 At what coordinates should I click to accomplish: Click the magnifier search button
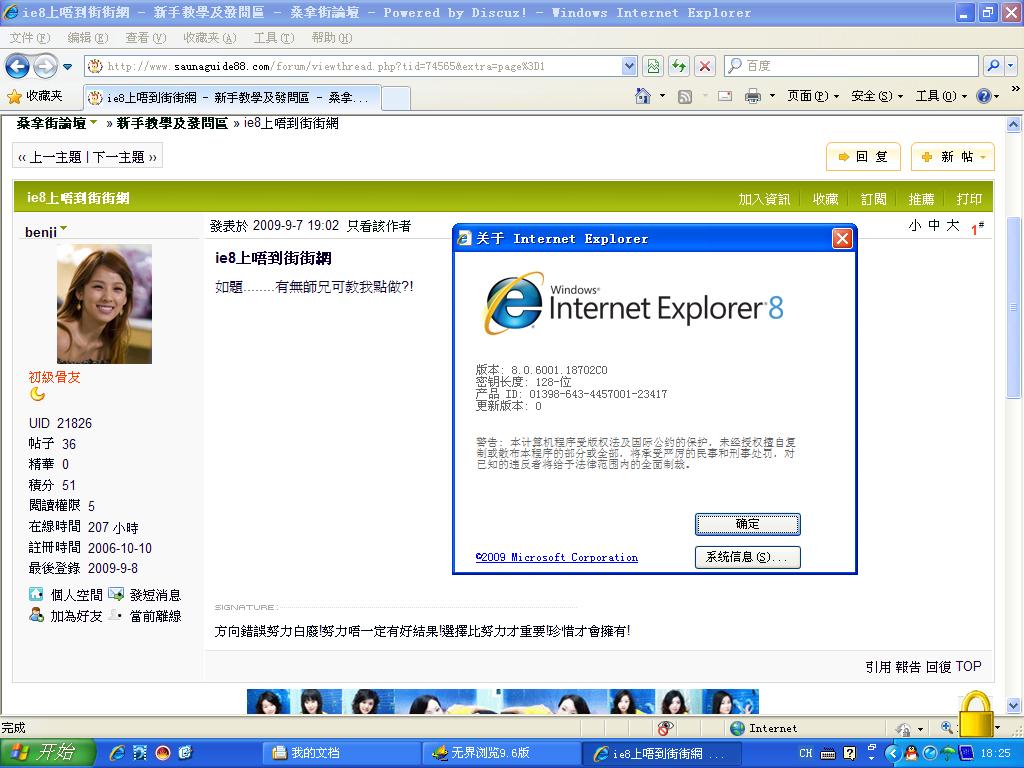click(993, 66)
